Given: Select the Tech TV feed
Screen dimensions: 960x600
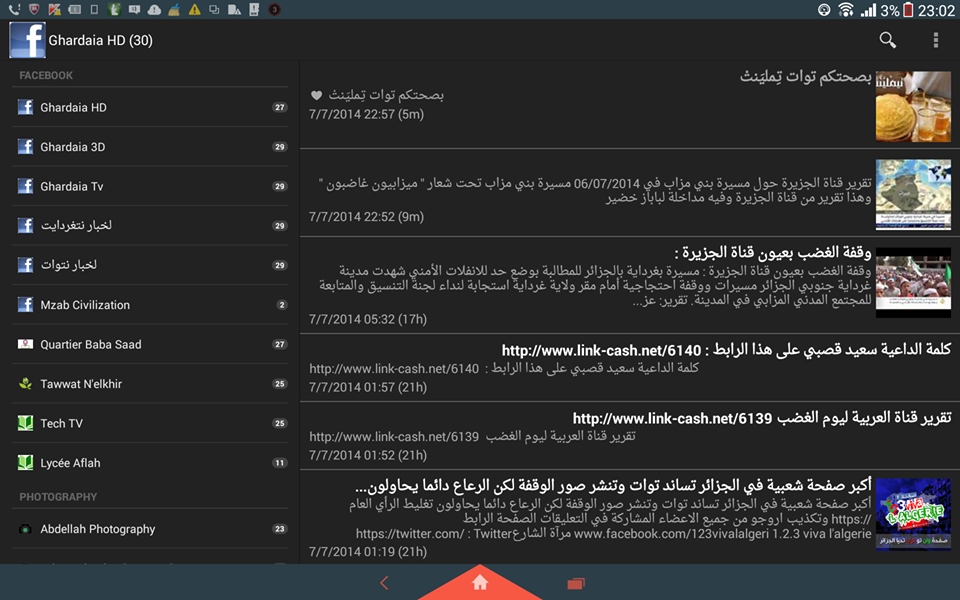Looking at the screenshot, I should pos(150,423).
